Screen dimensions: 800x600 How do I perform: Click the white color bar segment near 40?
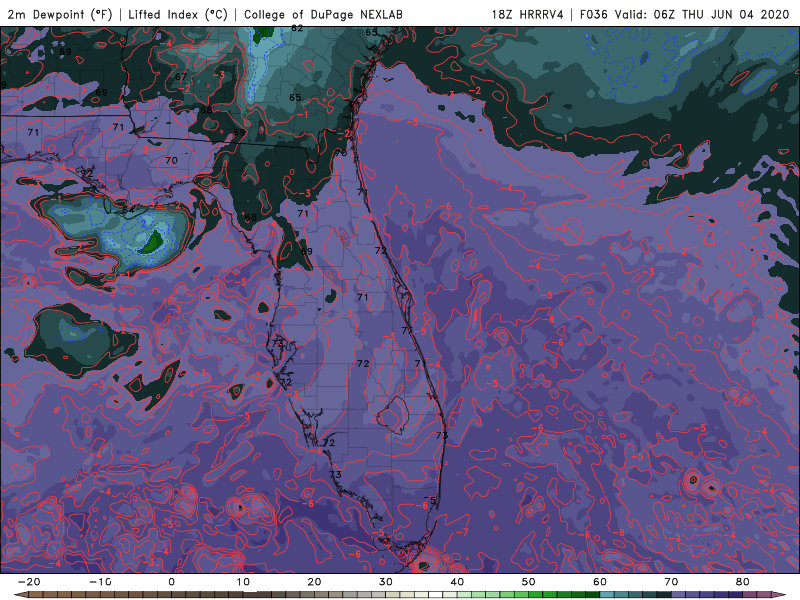(435, 595)
